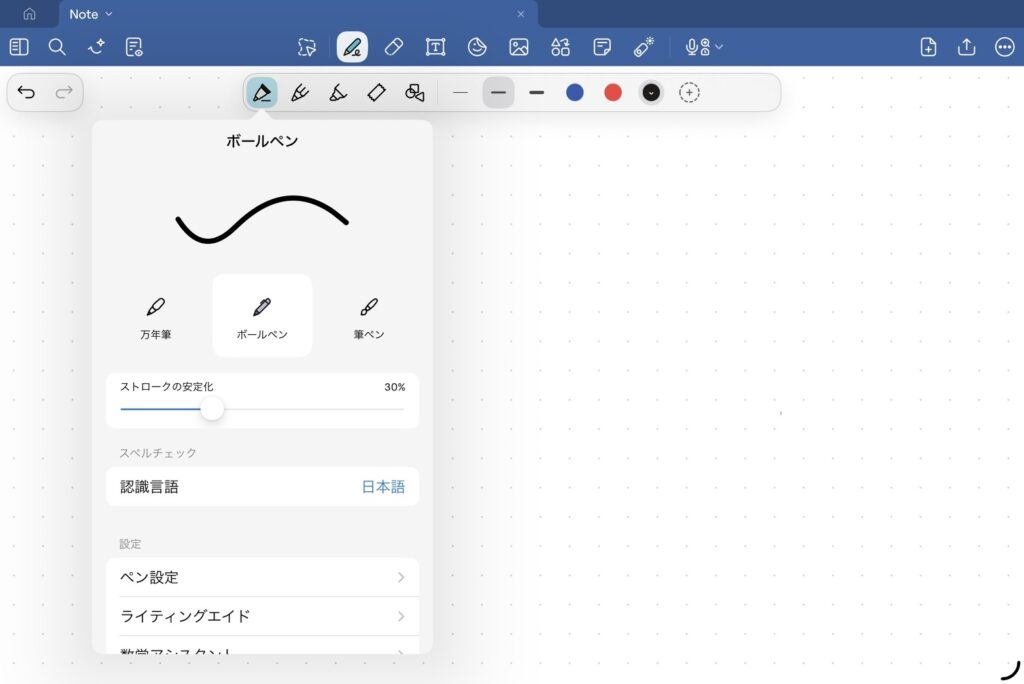Choose the 筆ペン brush pen type

coord(368,316)
